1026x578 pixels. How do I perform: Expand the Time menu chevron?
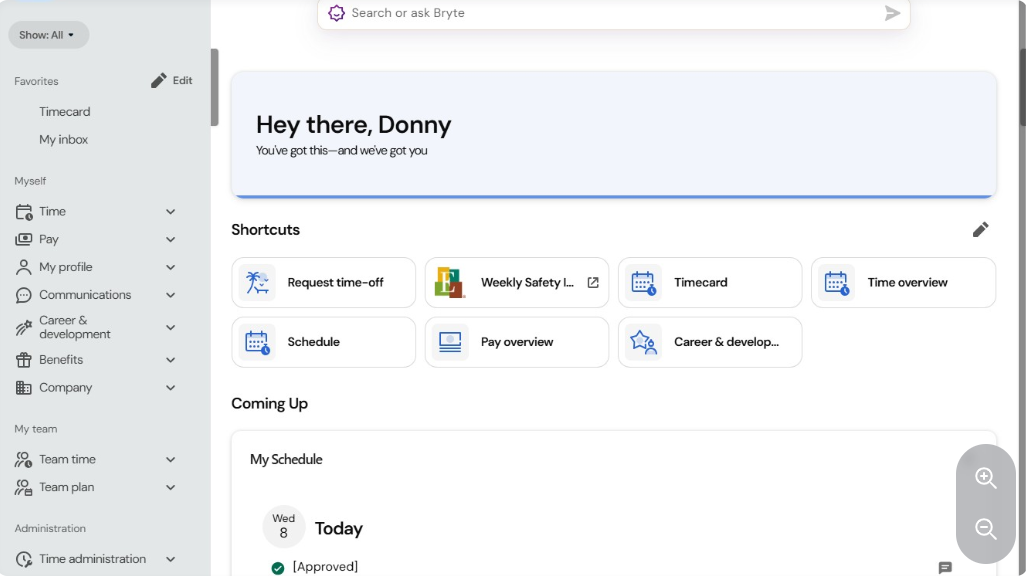(170, 212)
